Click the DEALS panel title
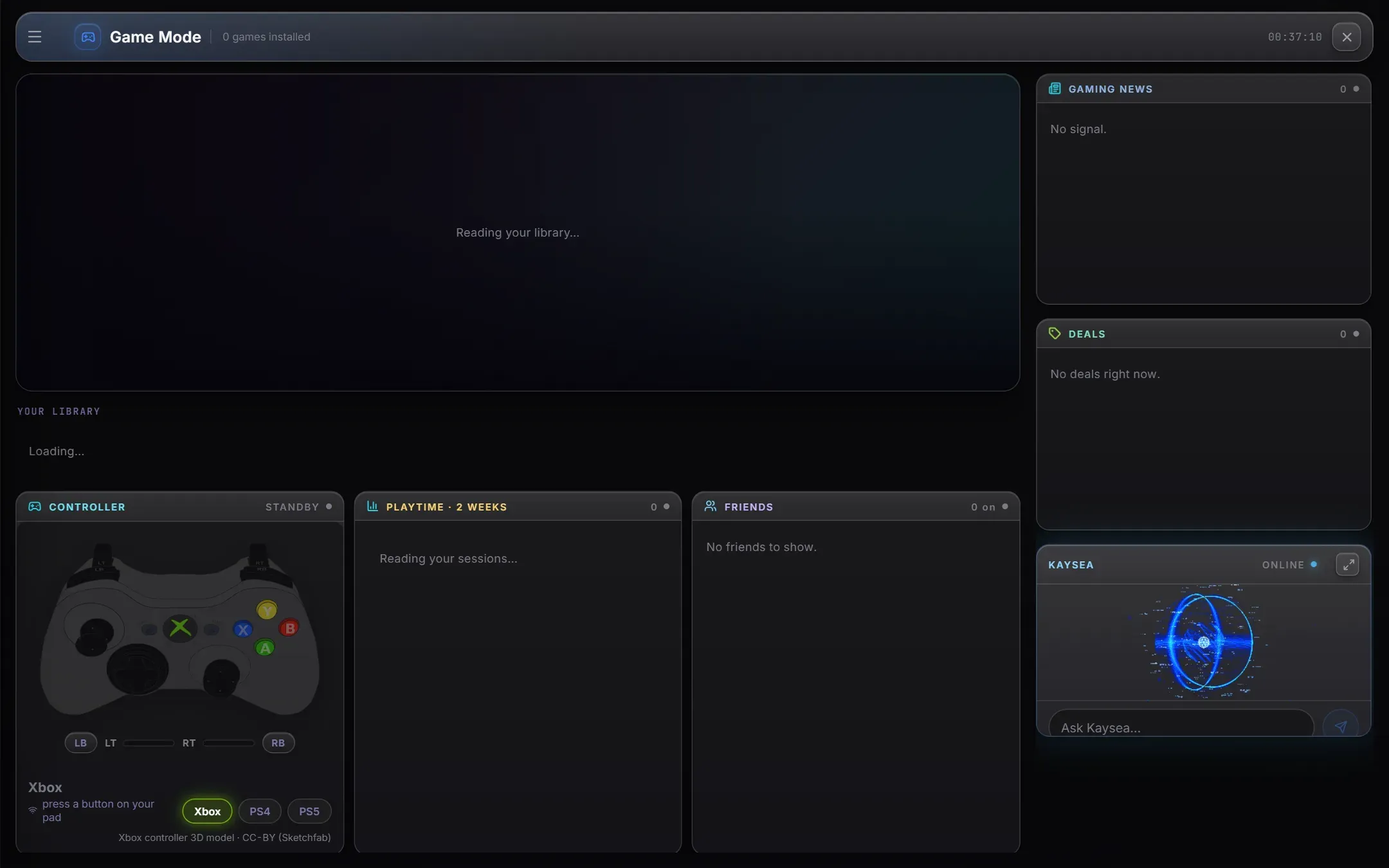The height and width of the screenshot is (868, 1389). [x=1087, y=334]
